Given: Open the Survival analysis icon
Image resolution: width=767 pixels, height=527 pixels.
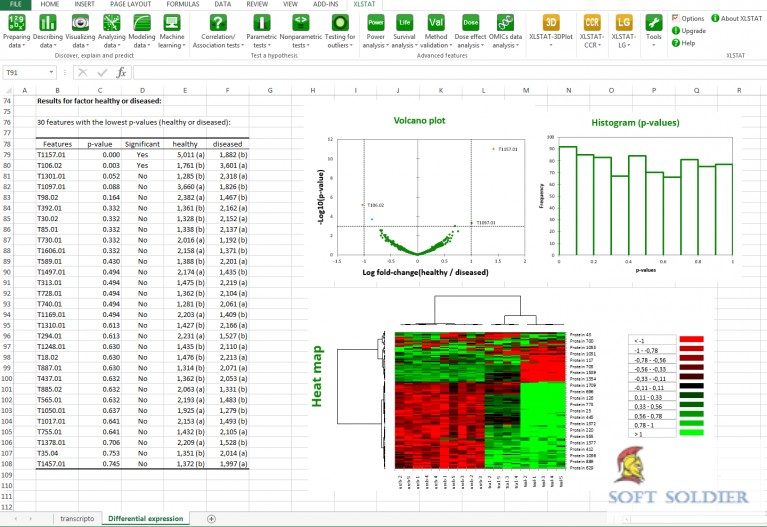Looking at the screenshot, I should tap(405, 23).
